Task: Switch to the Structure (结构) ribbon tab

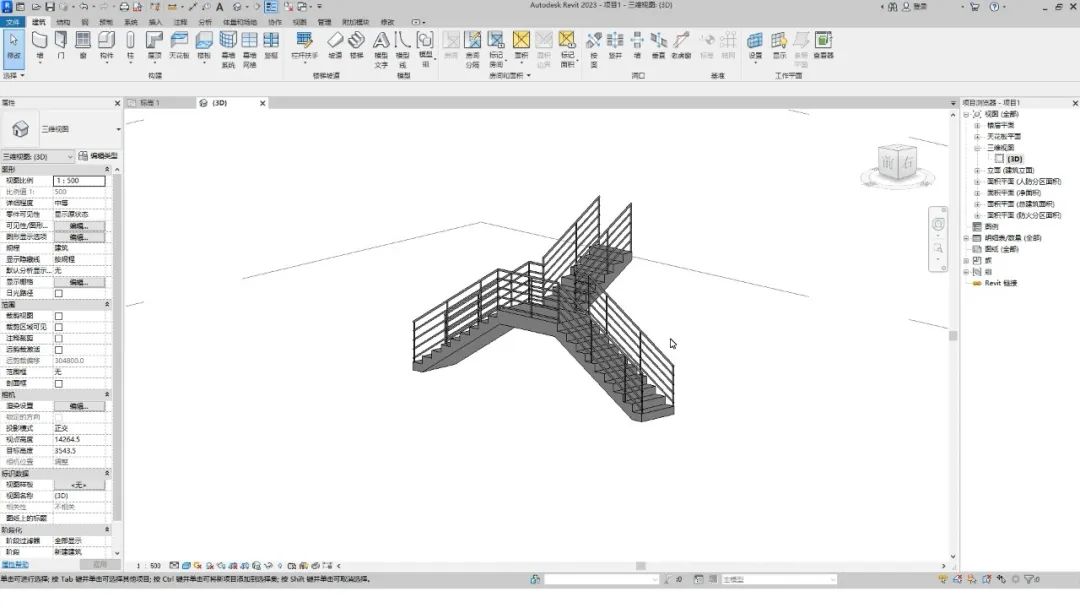Action: click(x=63, y=21)
